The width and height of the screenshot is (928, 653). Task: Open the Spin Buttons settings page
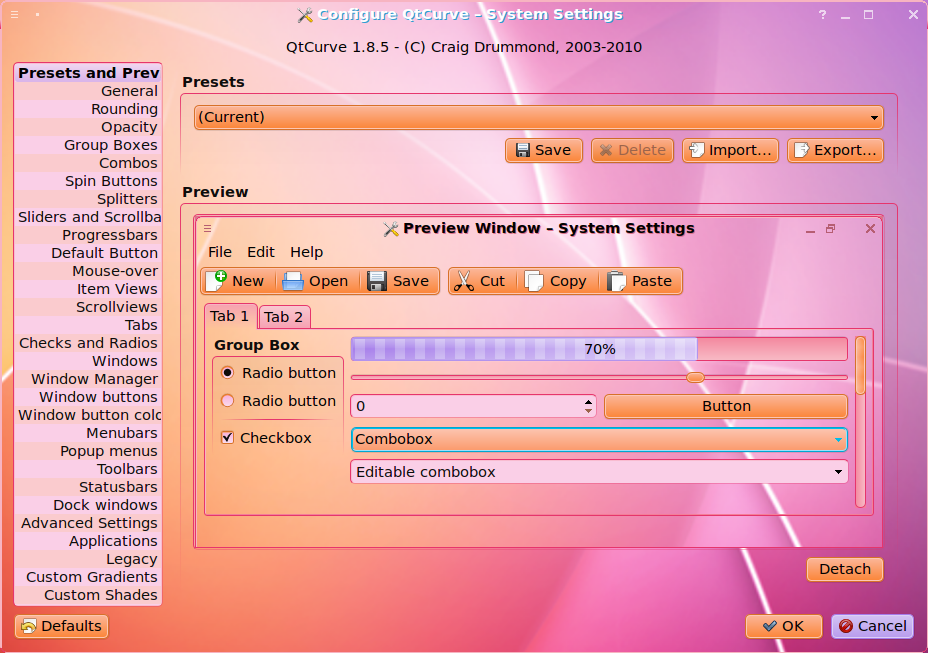coord(88,181)
